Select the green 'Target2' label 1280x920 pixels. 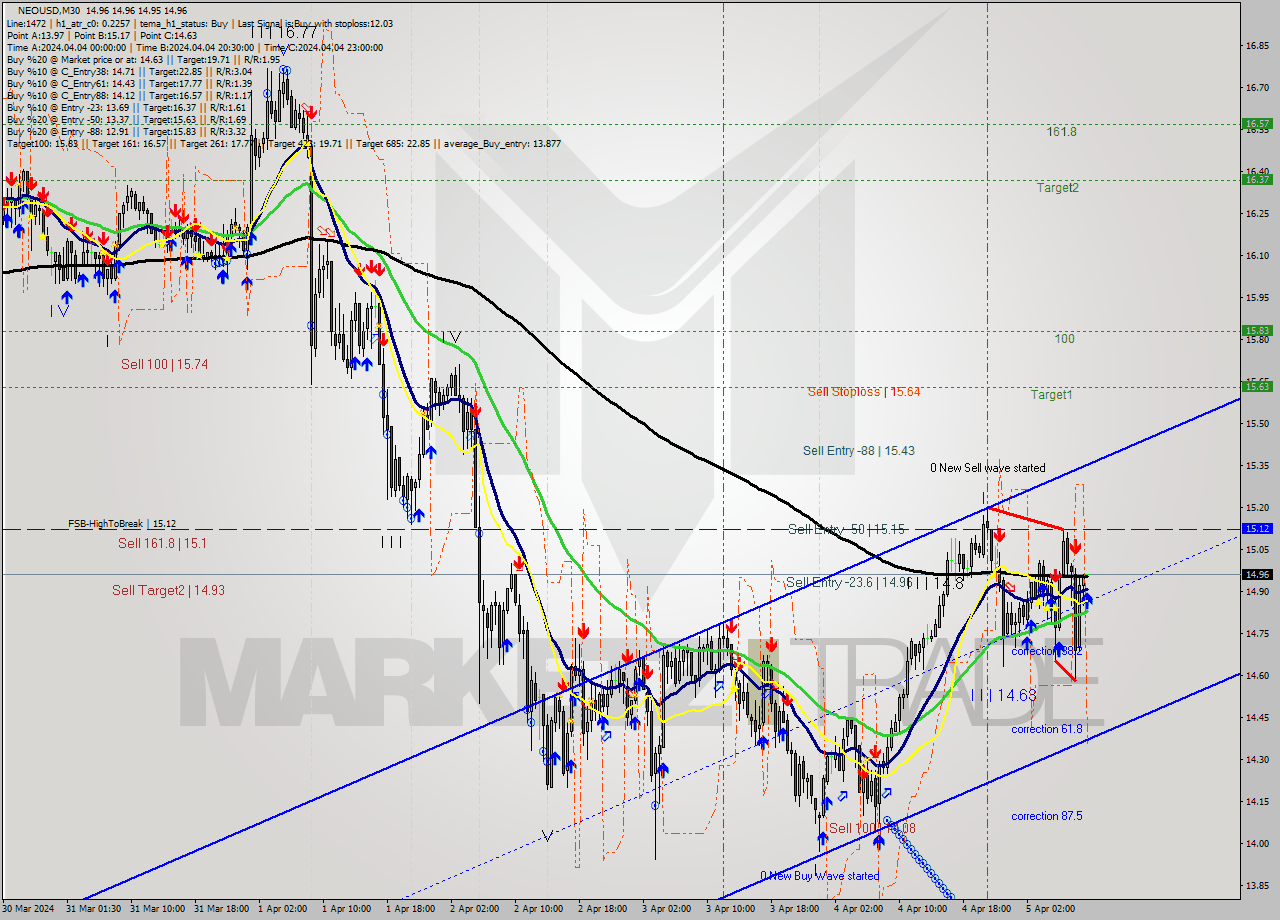pyautogui.click(x=1058, y=187)
